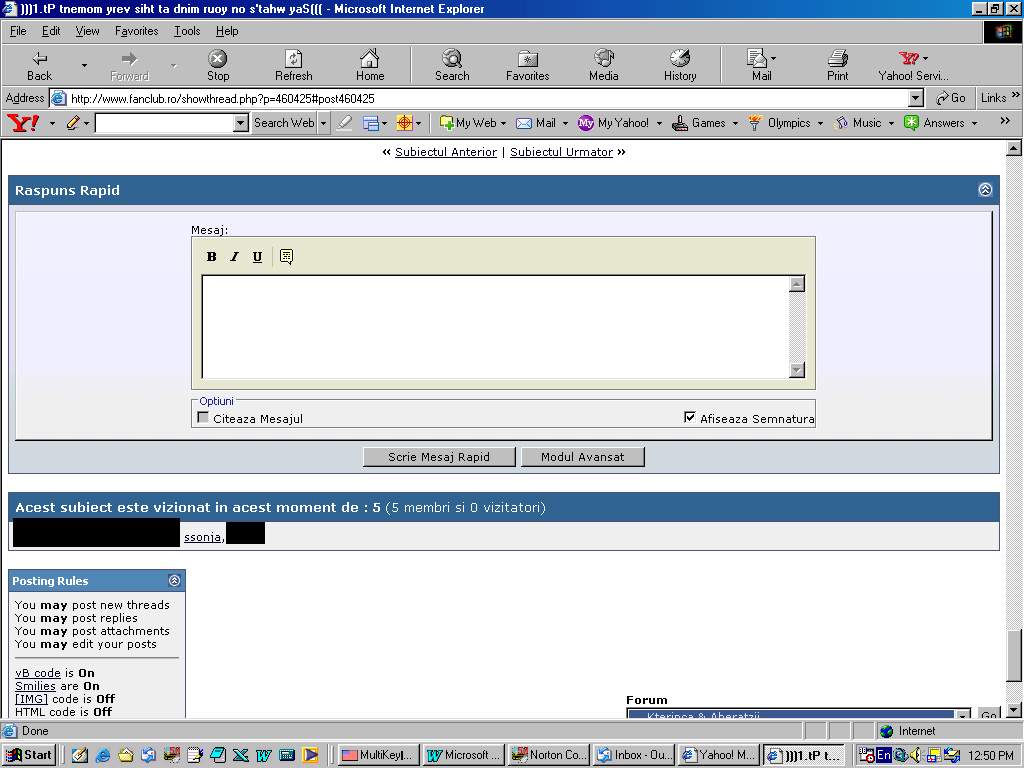This screenshot has width=1024, height=768.
Task: Collapse the Raspuns Rapid panel
Action: pyautogui.click(x=985, y=190)
